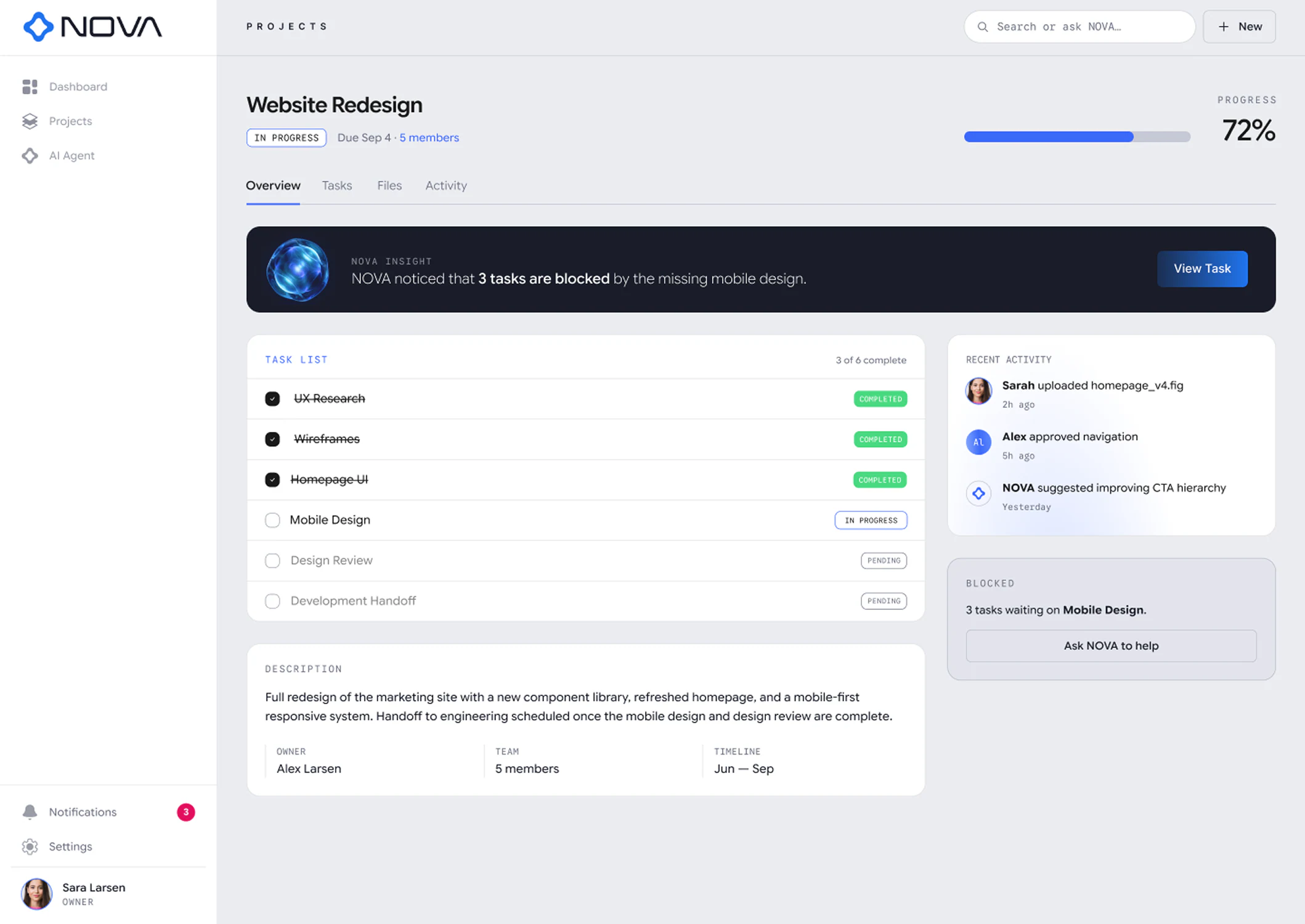
Task: Uncheck the Wireframes checkbox
Action: (x=272, y=439)
